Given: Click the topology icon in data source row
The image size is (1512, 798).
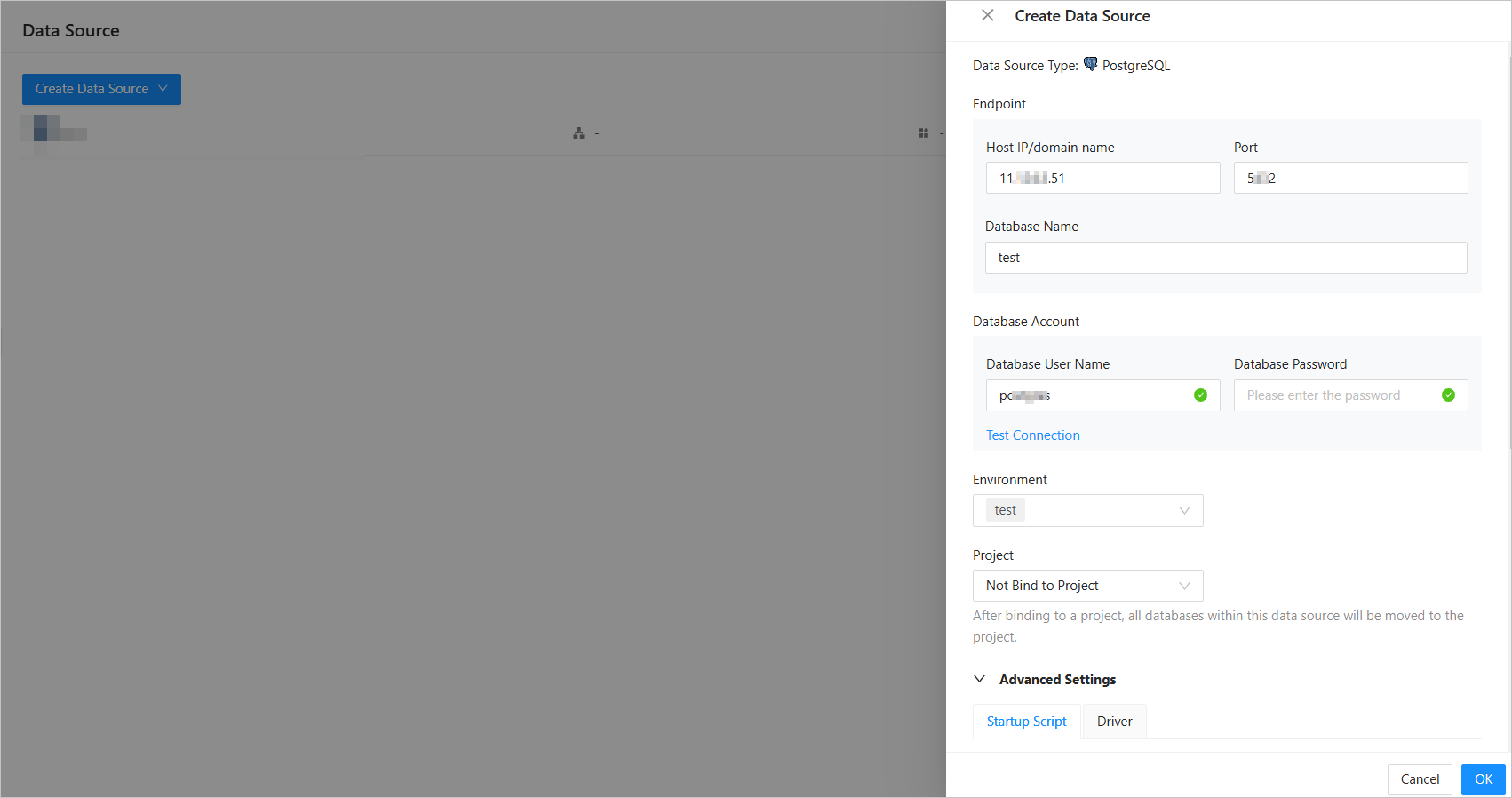Looking at the screenshot, I should tap(578, 133).
